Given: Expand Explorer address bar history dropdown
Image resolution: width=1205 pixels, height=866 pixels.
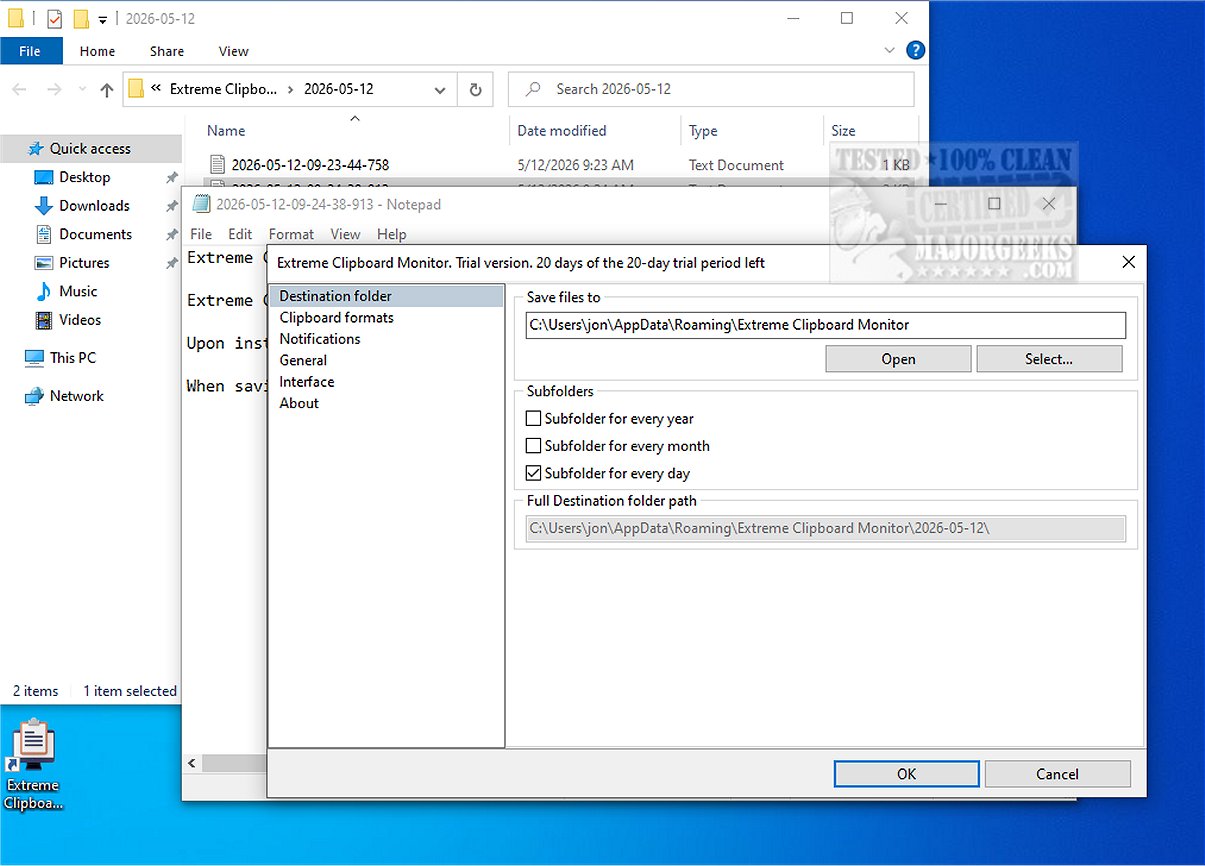Looking at the screenshot, I should [x=440, y=89].
